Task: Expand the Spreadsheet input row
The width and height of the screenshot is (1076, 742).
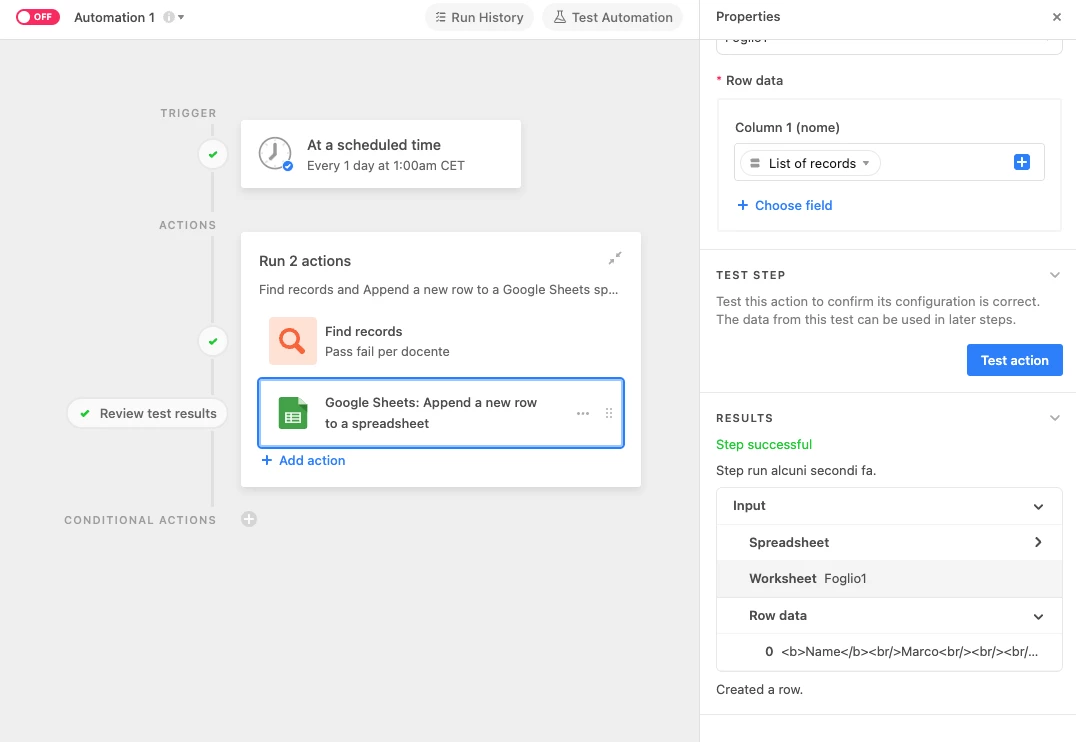Action: click(1038, 542)
